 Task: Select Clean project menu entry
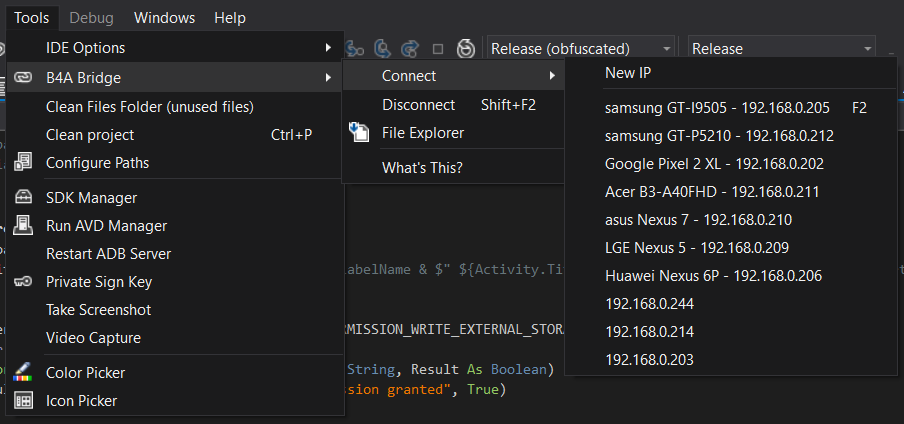point(90,134)
